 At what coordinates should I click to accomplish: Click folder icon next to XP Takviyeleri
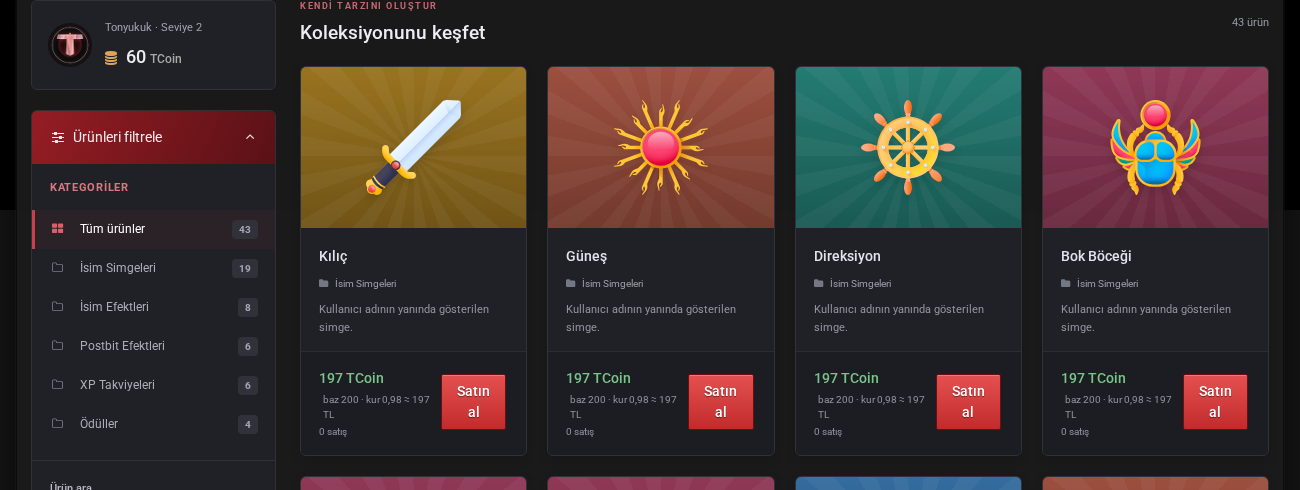coord(58,385)
